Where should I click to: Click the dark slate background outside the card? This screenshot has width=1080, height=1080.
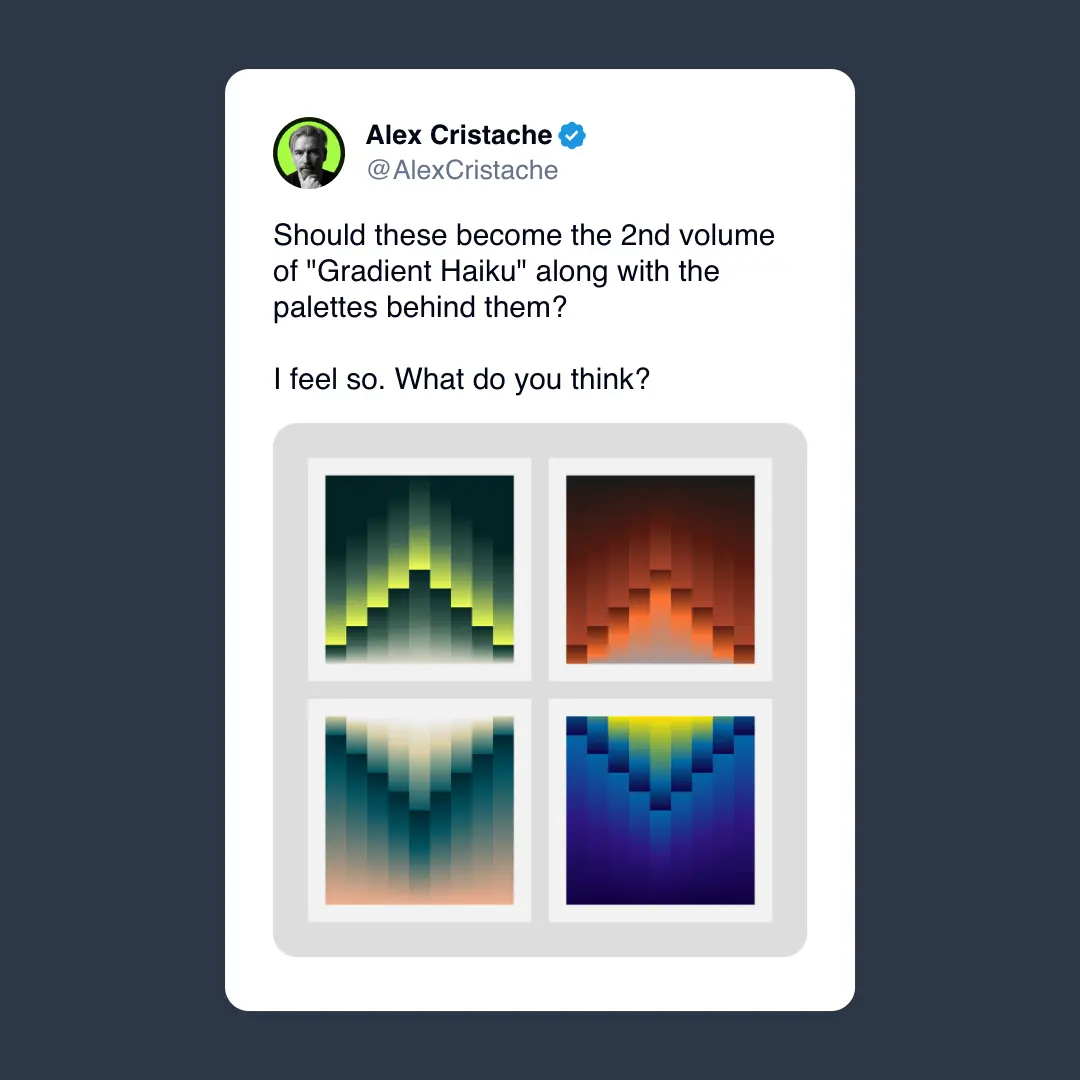click(x=110, y=540)
